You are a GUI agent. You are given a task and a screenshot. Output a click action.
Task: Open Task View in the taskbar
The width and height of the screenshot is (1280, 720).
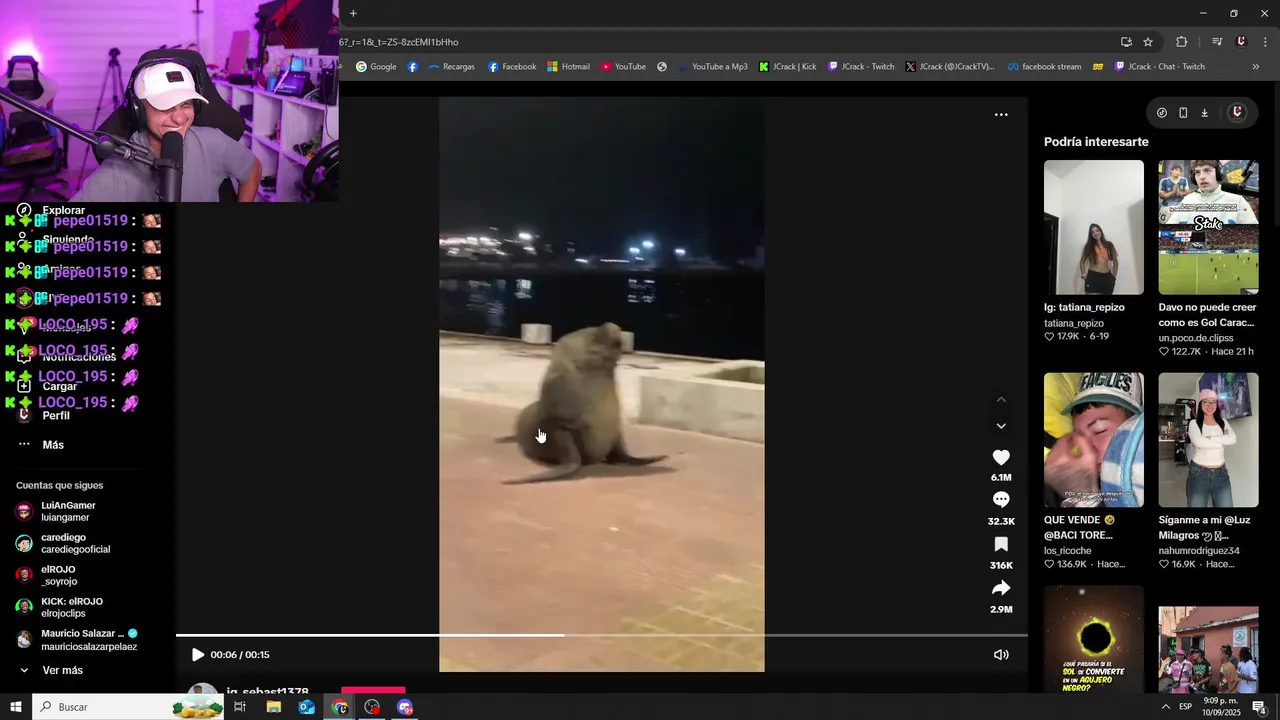pos(240,707)
